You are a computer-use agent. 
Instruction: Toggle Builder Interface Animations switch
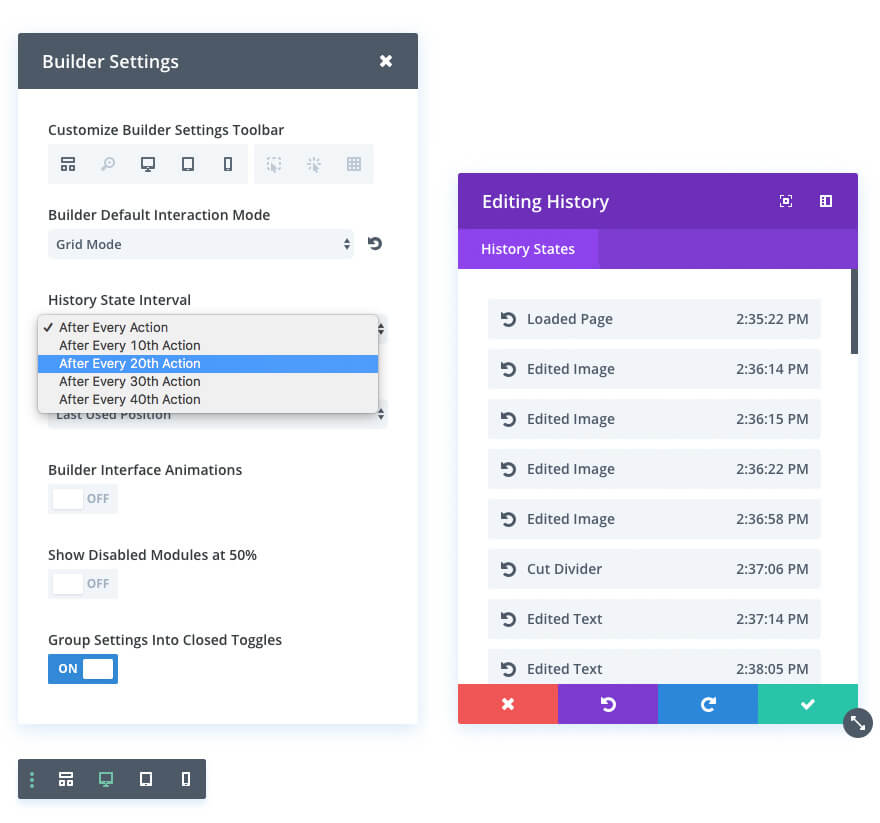pyautogui.click(x=83, y=499)
